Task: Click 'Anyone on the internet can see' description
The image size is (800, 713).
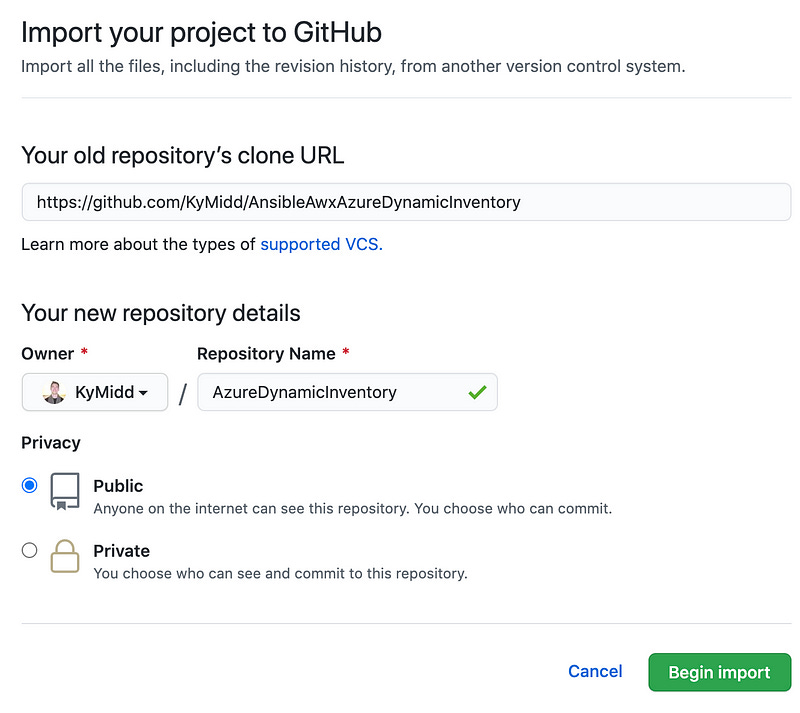Action: point(353,509)
